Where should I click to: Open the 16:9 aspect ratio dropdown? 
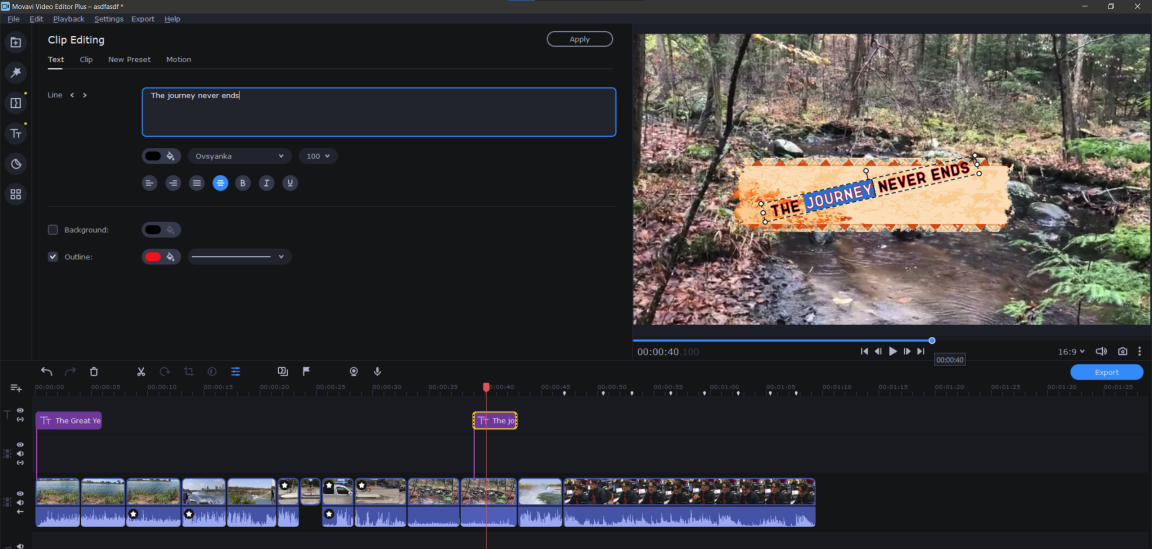pyautogui.click(x=1071, y=352)
